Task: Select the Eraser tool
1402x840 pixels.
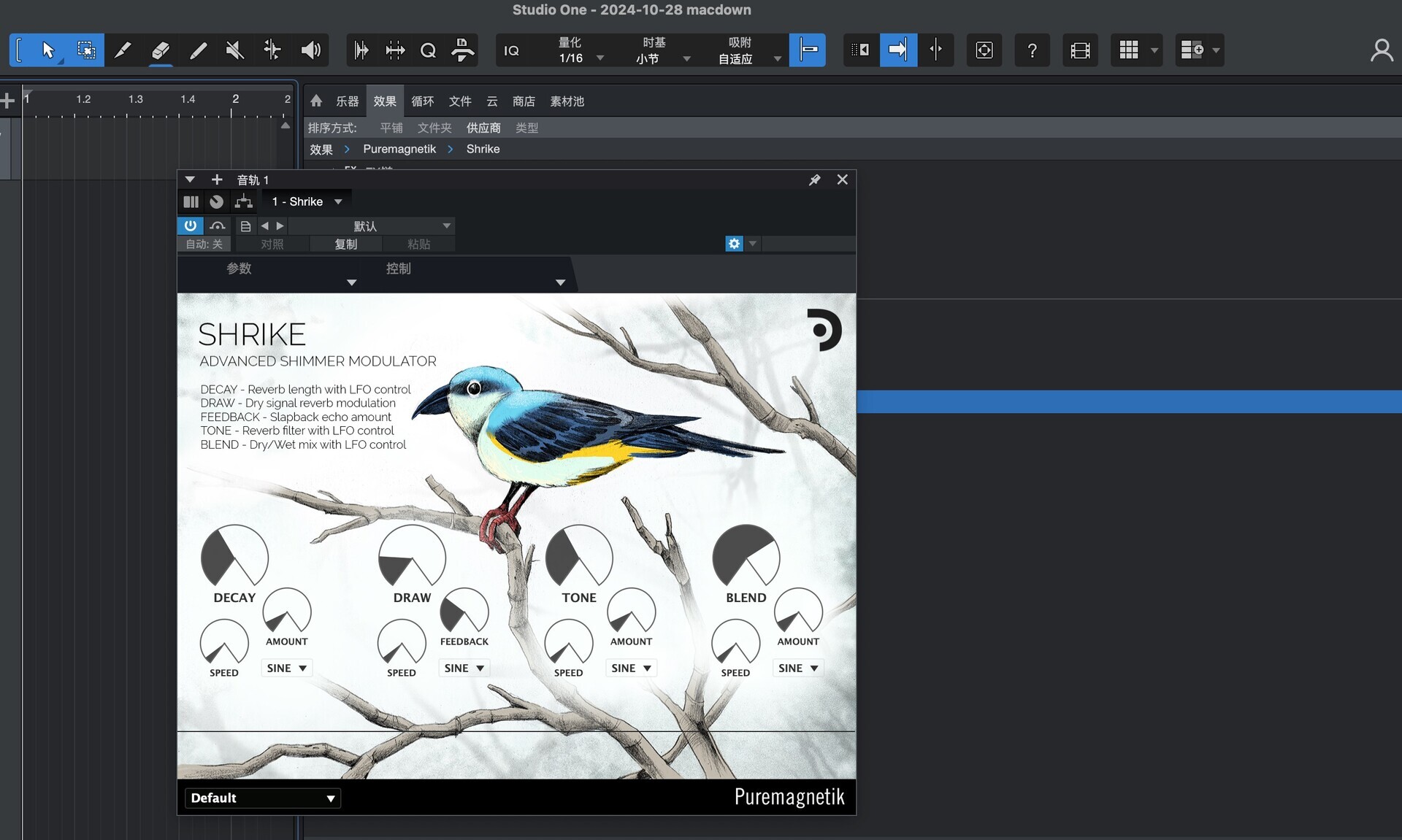Action: pos(161,50)
